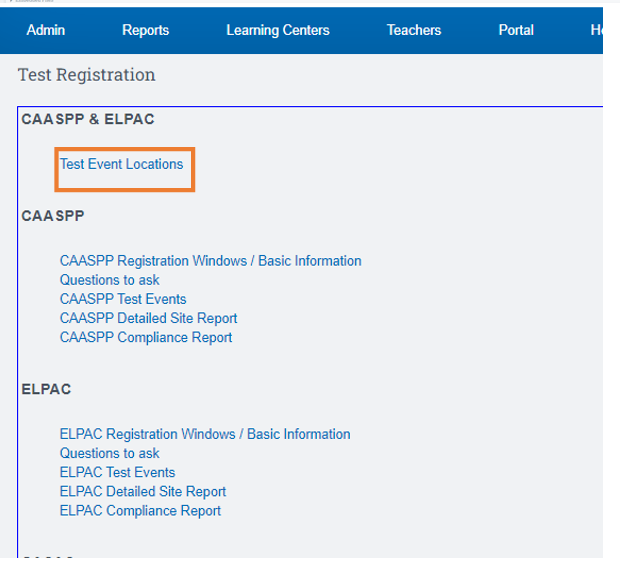Screen dimensions: 620x574
Task: Go to CAASPP Test Events
Action: coord(123,299)
